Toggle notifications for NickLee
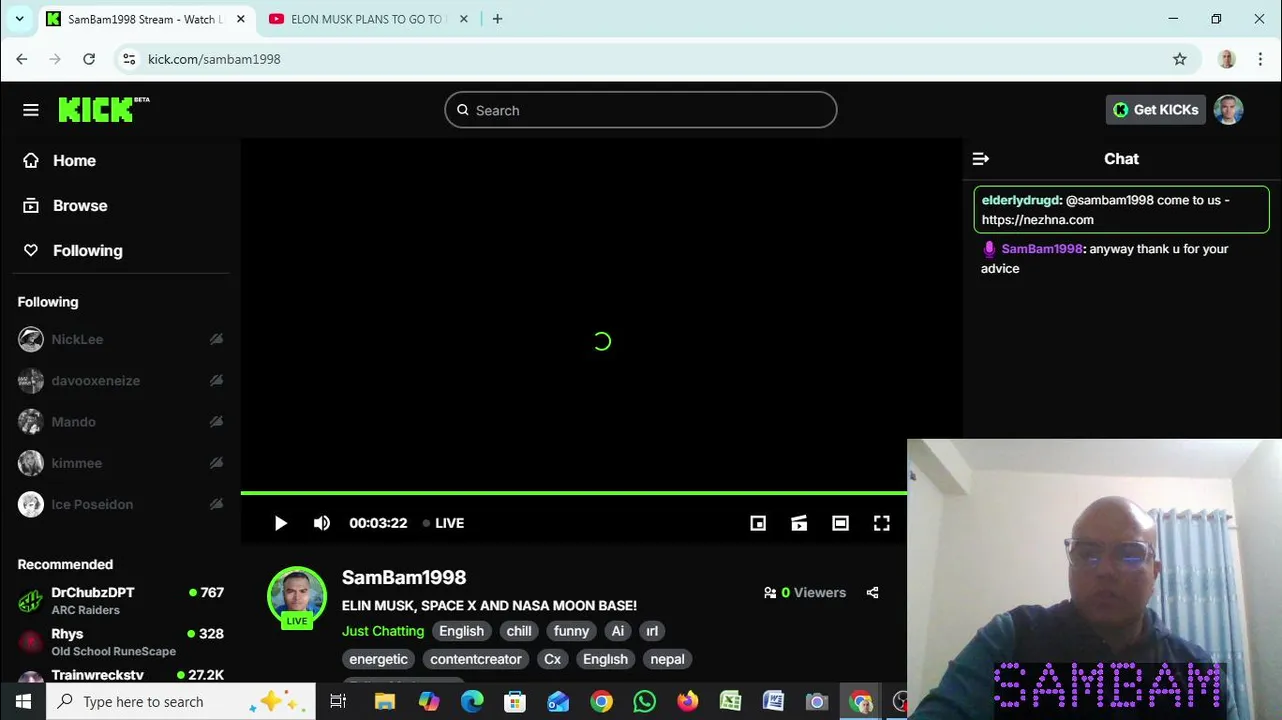Screen dimensions: 1282x720 (x=216, y=340)
